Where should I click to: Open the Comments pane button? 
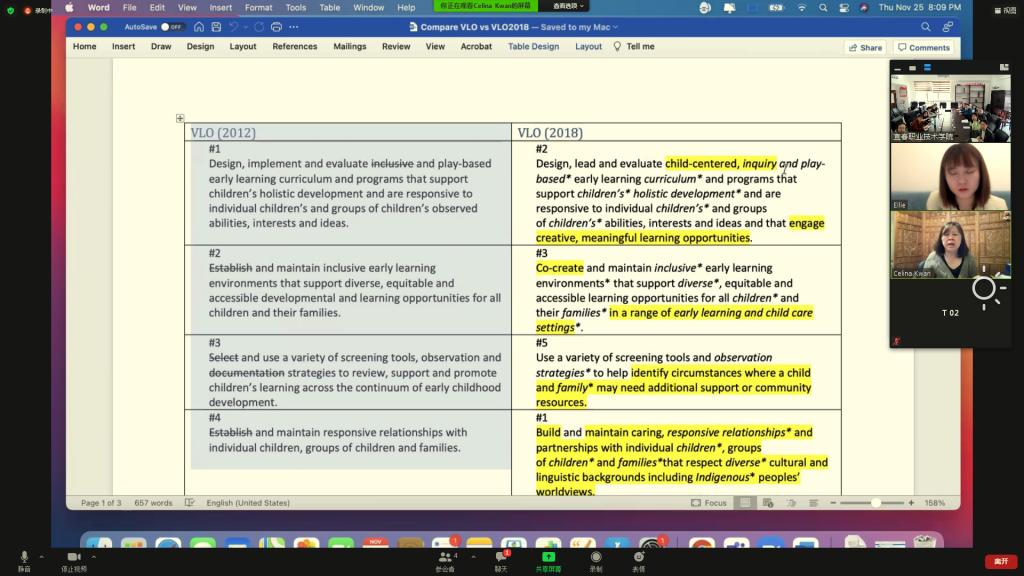[x=923, y=47]
